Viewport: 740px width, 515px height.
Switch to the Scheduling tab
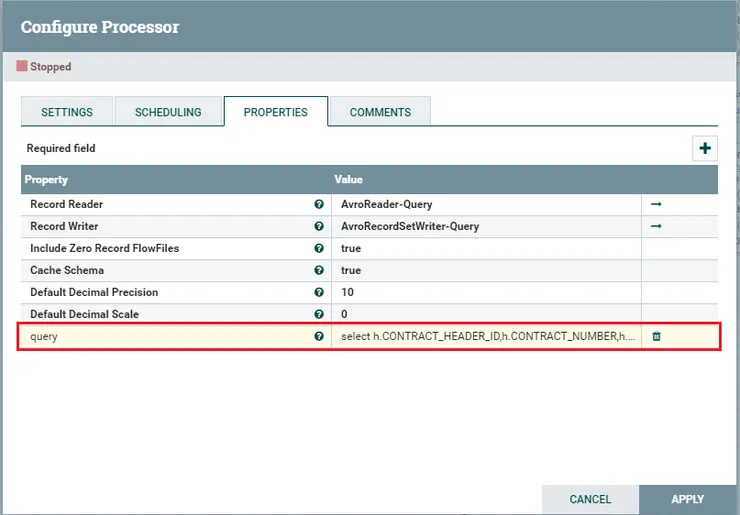168,112
